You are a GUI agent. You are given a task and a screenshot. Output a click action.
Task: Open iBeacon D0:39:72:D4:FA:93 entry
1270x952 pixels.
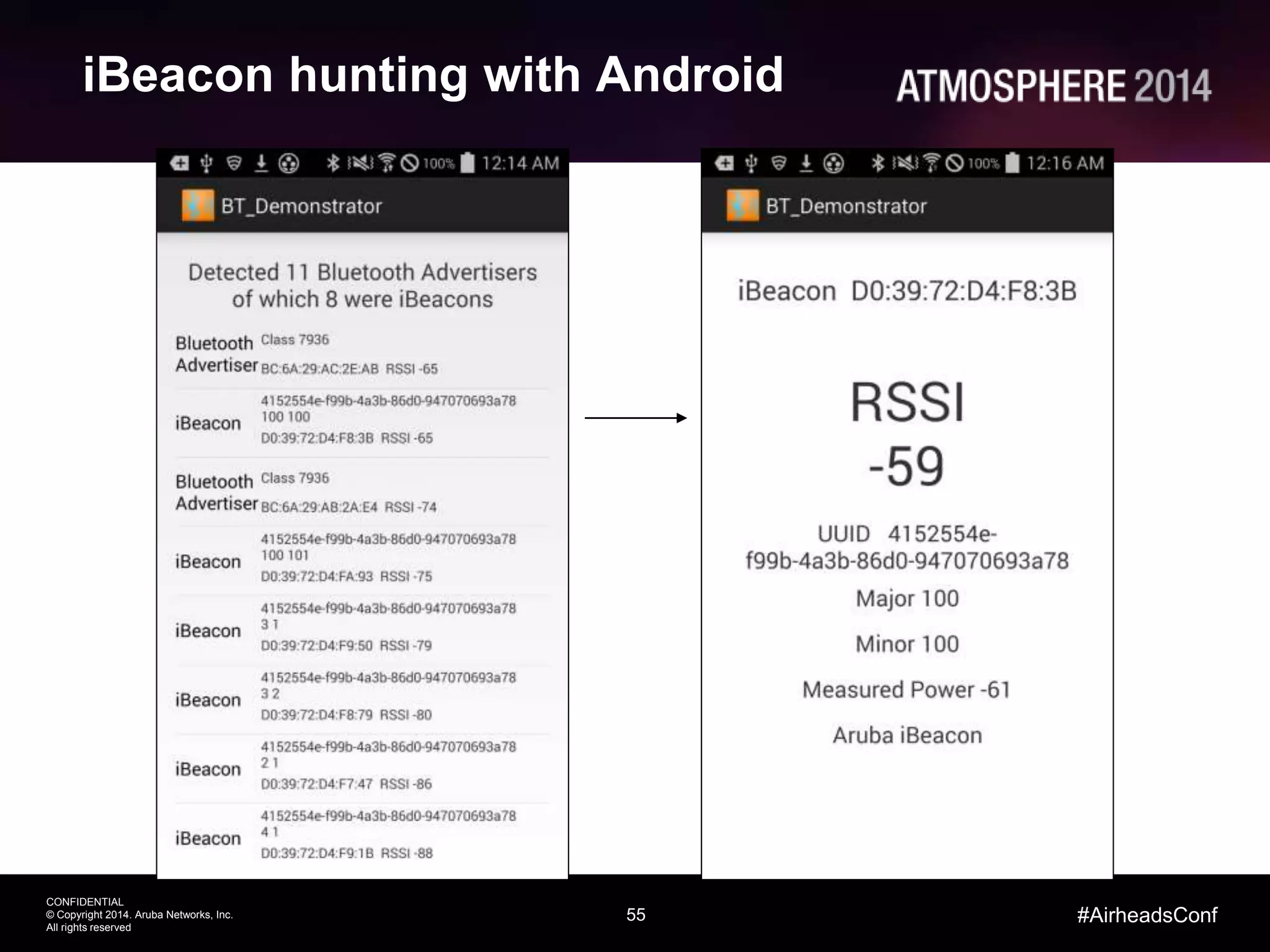point(362,562)
